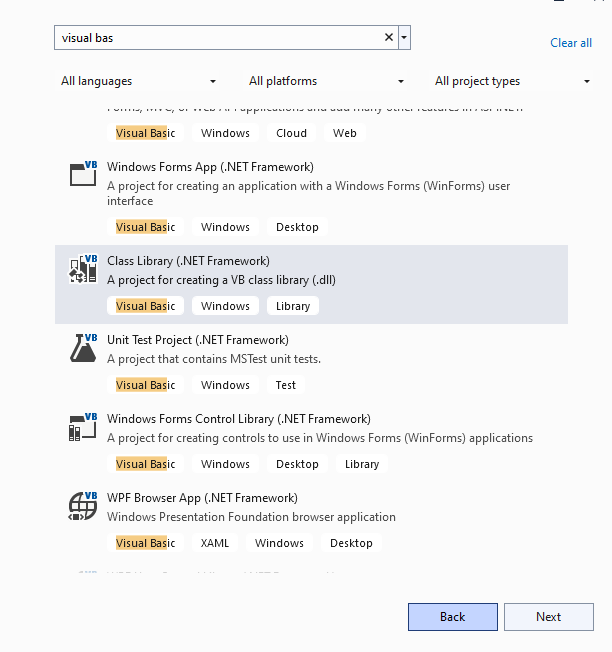Click the Cloud tag in the top template
Screen dimensions: 612x652
coord(291,133)
